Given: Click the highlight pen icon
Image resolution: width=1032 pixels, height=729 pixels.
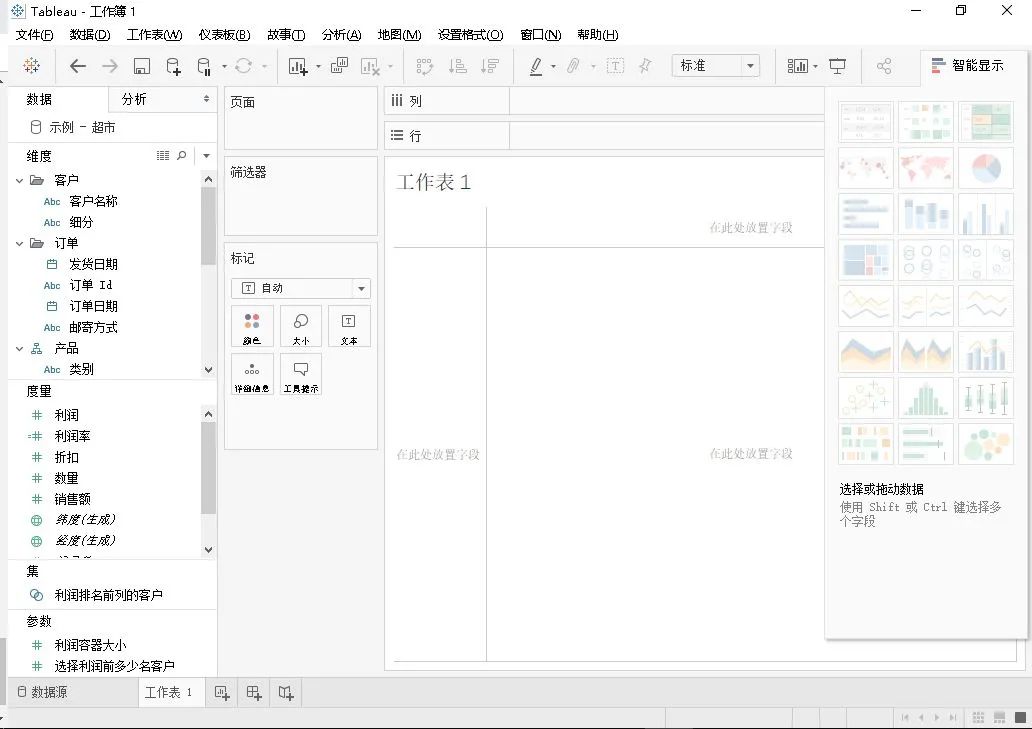Looking at the screenshot, I should (x=536, y=66).
